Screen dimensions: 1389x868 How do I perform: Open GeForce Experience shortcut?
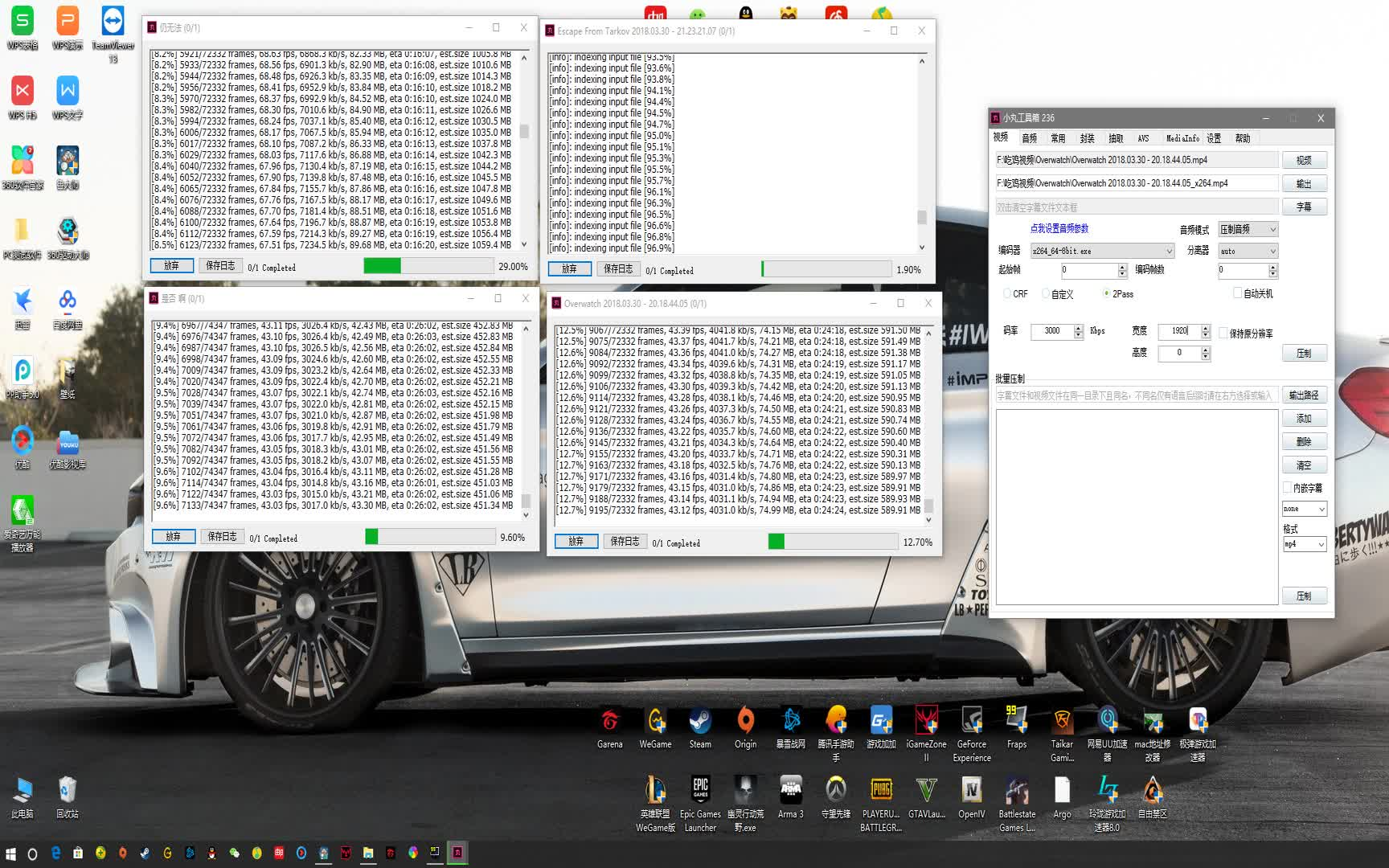tap(972, 735)
